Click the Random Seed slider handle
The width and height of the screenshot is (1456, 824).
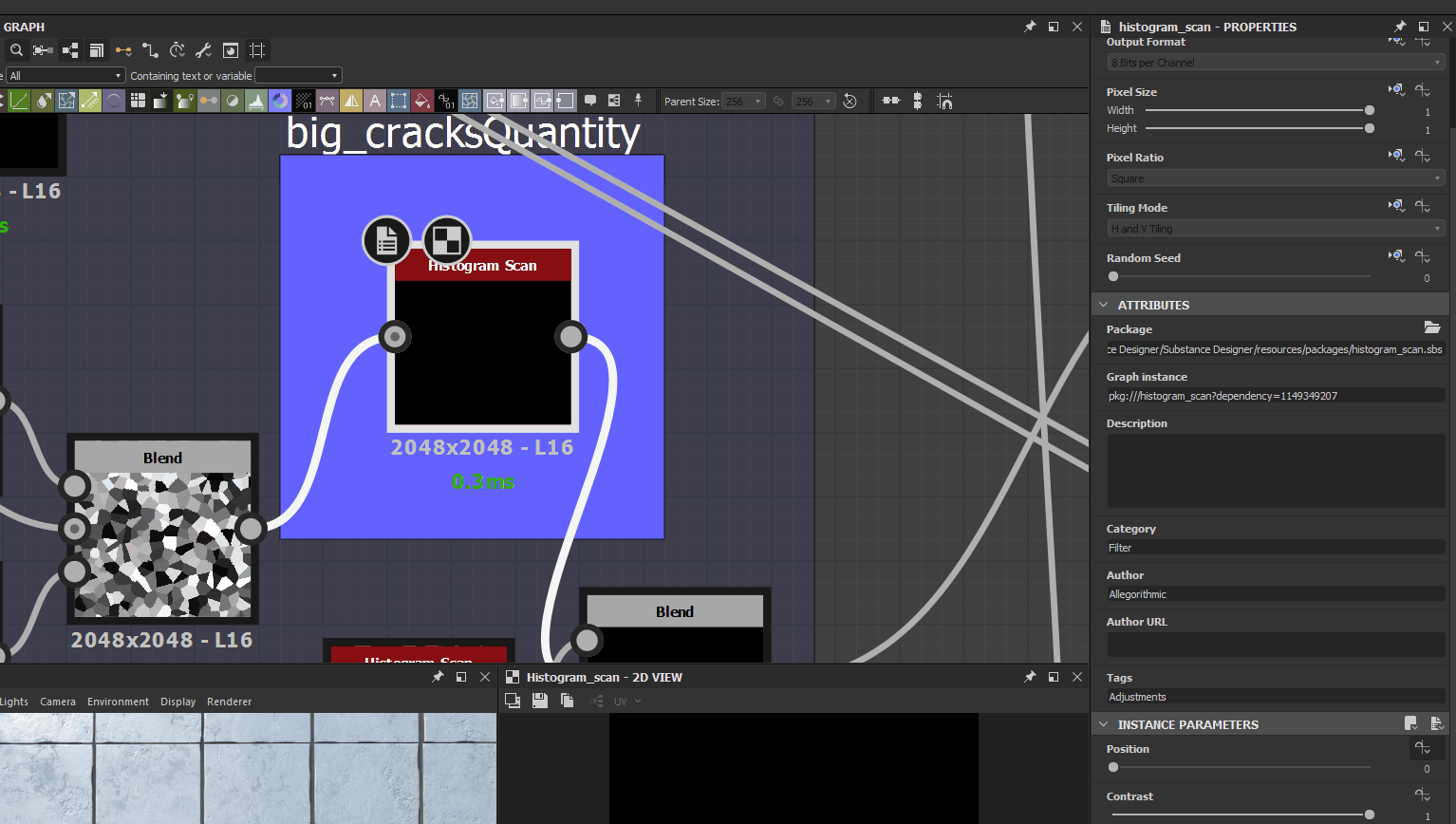(x=1113, y=276)
